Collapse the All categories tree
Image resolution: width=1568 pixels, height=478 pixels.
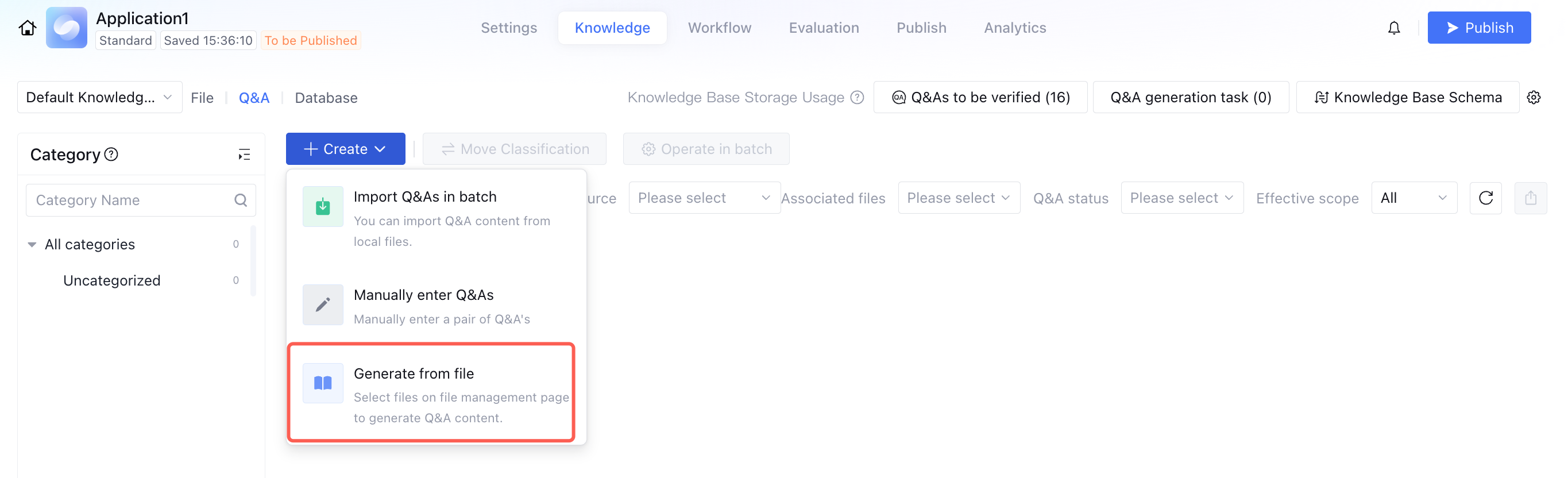pyautogui.click(x=32, y=245)
